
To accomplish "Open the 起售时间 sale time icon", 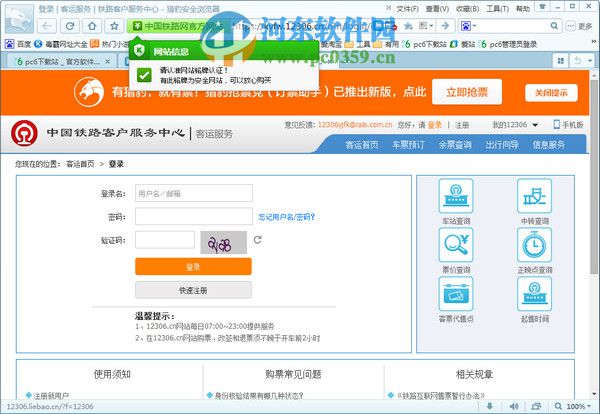I will click(534, 294).
